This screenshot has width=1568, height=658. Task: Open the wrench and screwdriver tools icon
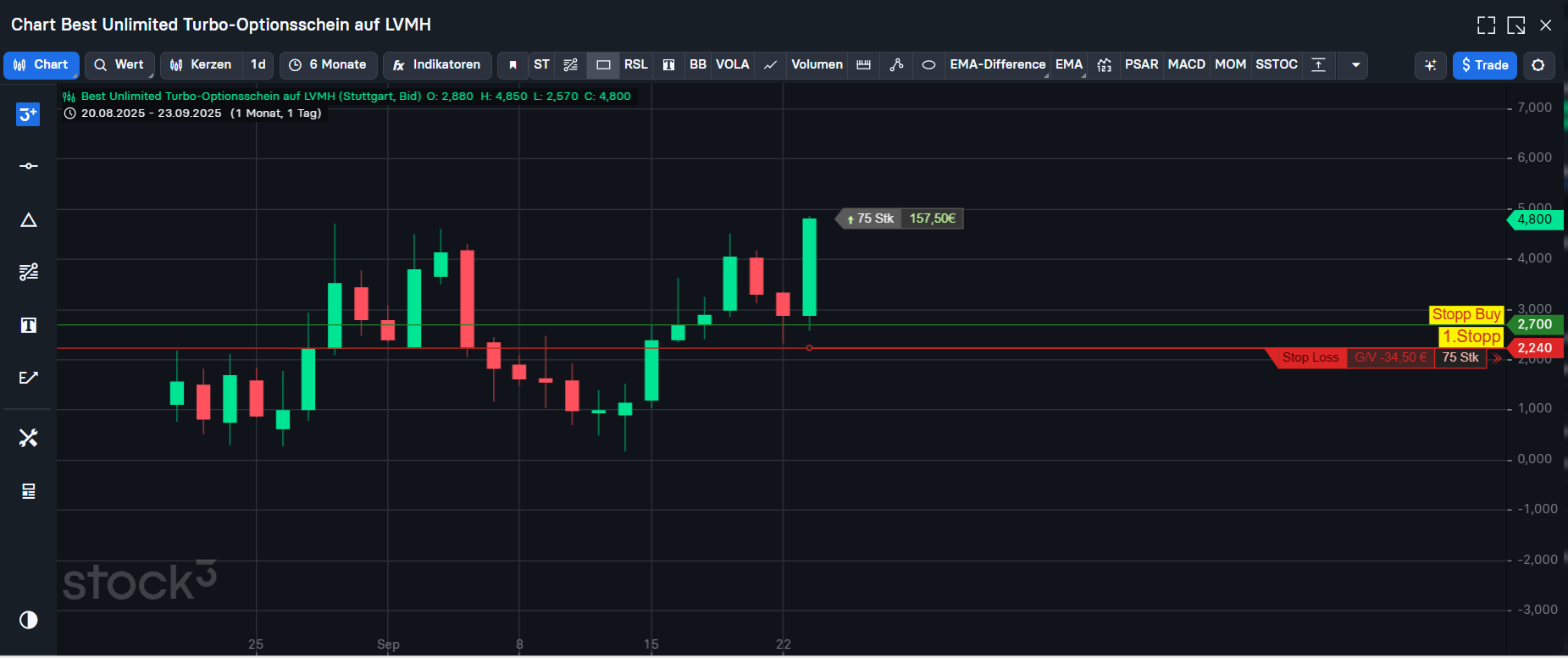tap(28, 438)
